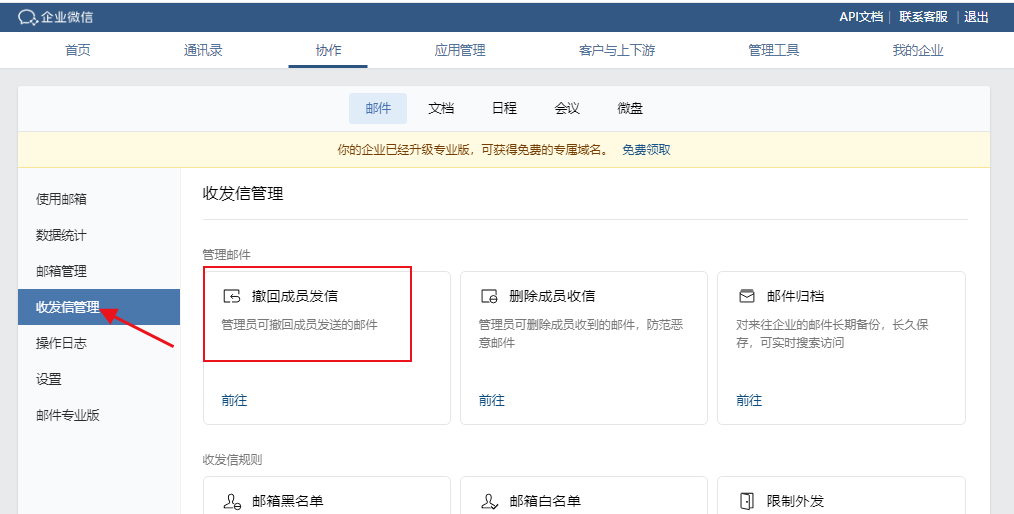
Task: Click the 邮件归档 description text
Action: [x=832, y=334]
